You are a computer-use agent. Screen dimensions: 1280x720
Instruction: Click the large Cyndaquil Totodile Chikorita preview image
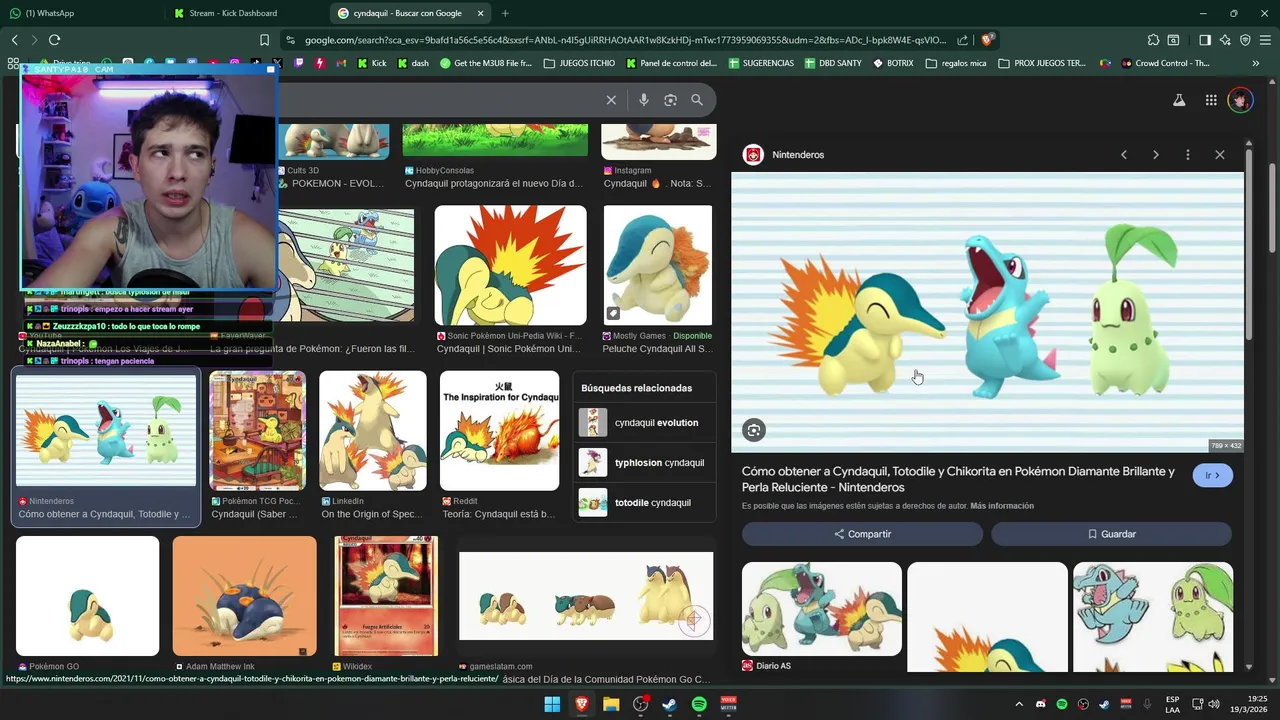987,312
